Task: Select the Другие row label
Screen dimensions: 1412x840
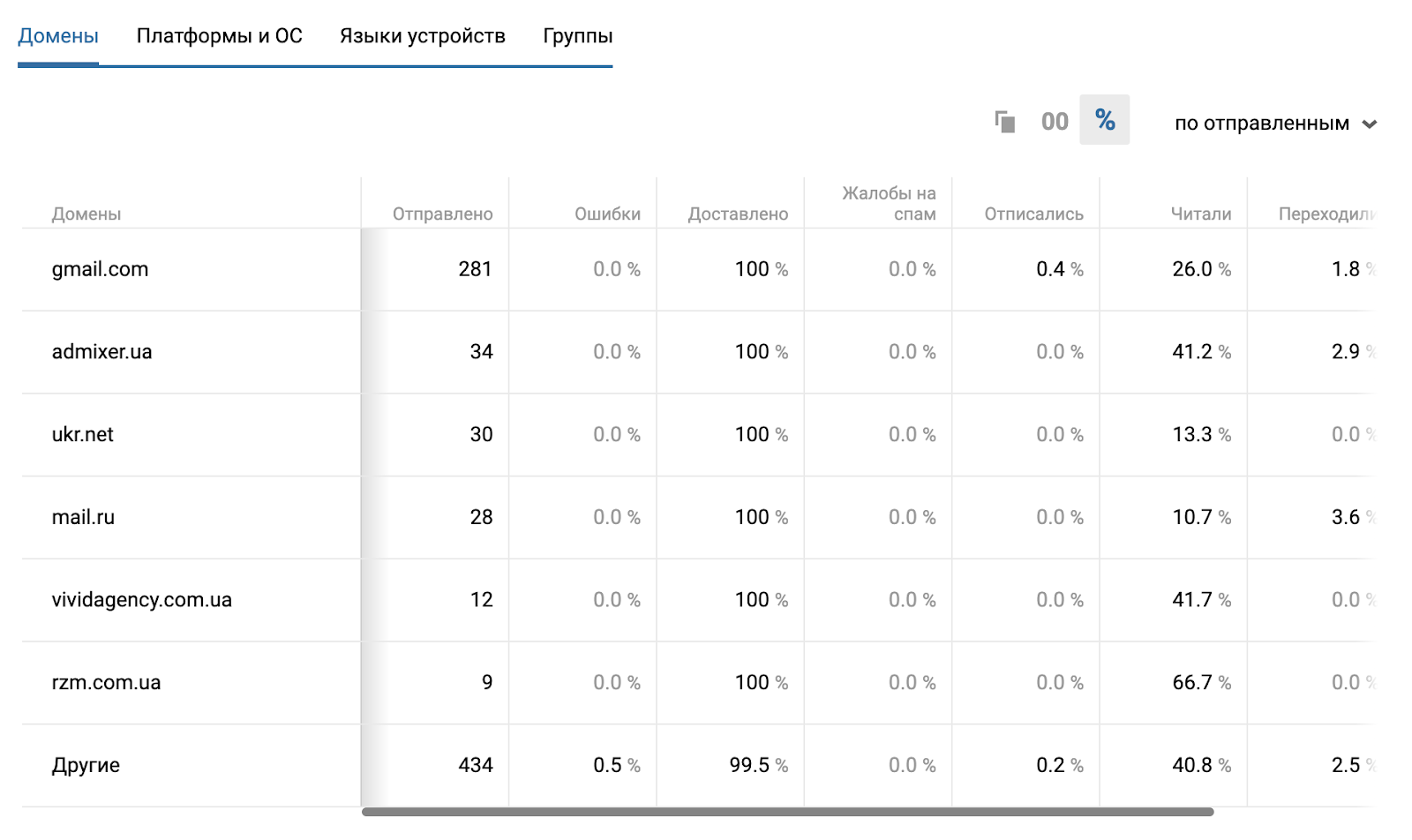Action: coord(86,766)
